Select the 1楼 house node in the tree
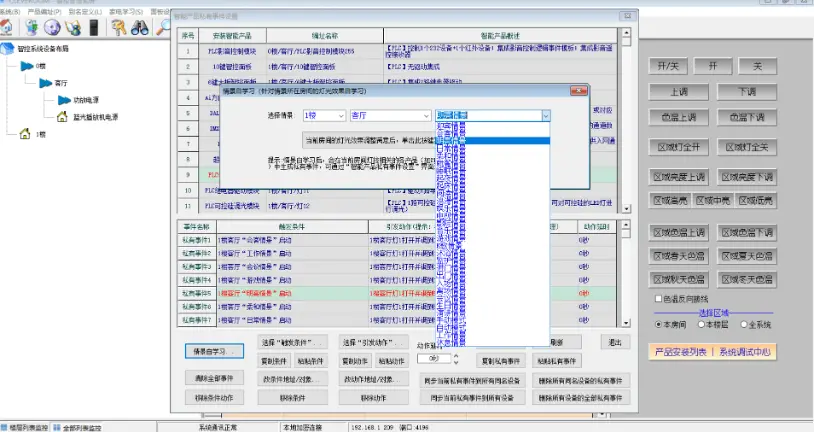 pos(25,133)
